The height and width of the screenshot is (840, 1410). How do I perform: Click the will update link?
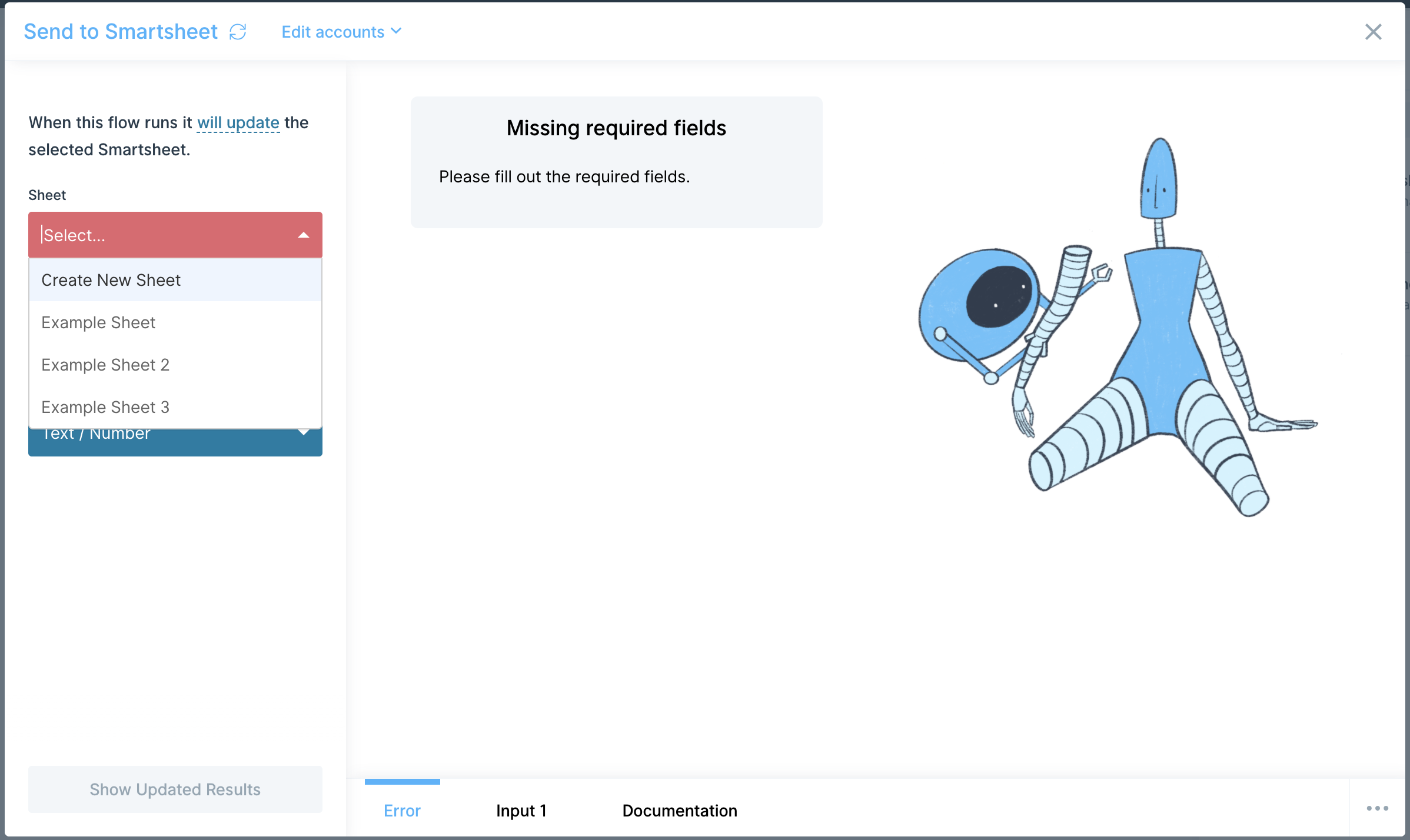tap(238, 122)
